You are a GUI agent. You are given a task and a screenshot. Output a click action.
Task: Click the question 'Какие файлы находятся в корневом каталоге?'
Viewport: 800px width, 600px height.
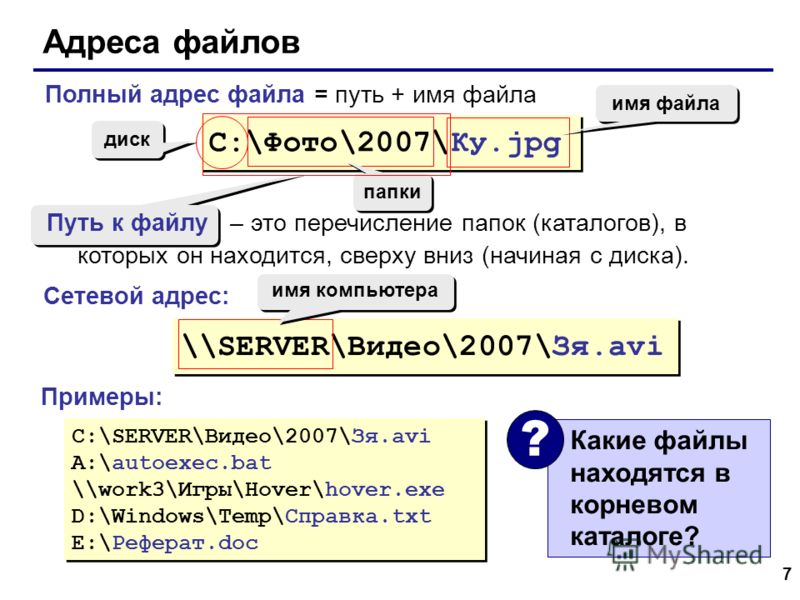tap(658, 488)
